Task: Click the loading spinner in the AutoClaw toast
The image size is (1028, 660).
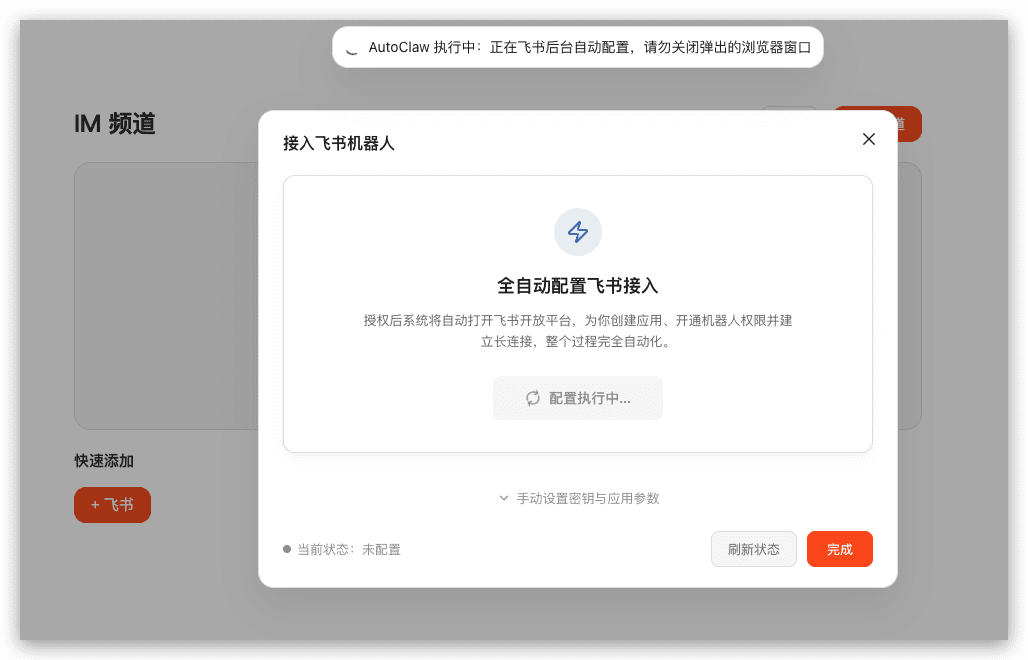Action: coord(351,48)
